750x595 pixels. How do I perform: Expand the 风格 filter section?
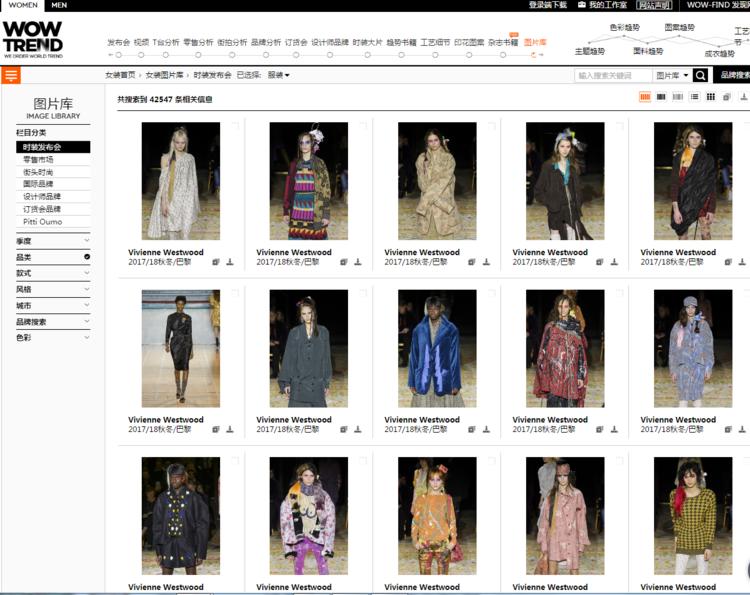click(x=53, y=289)
